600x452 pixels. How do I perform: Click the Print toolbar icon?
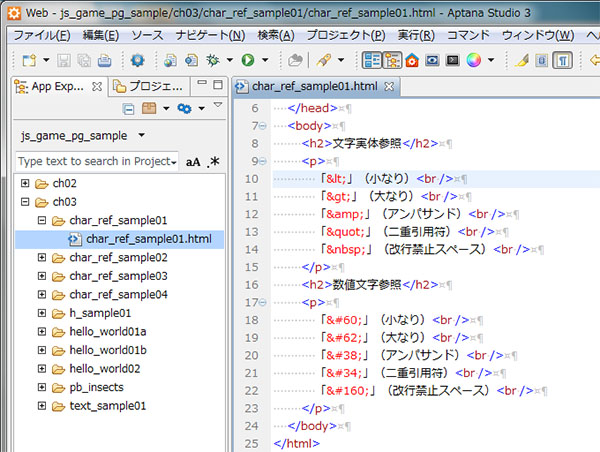click(104, 60)
